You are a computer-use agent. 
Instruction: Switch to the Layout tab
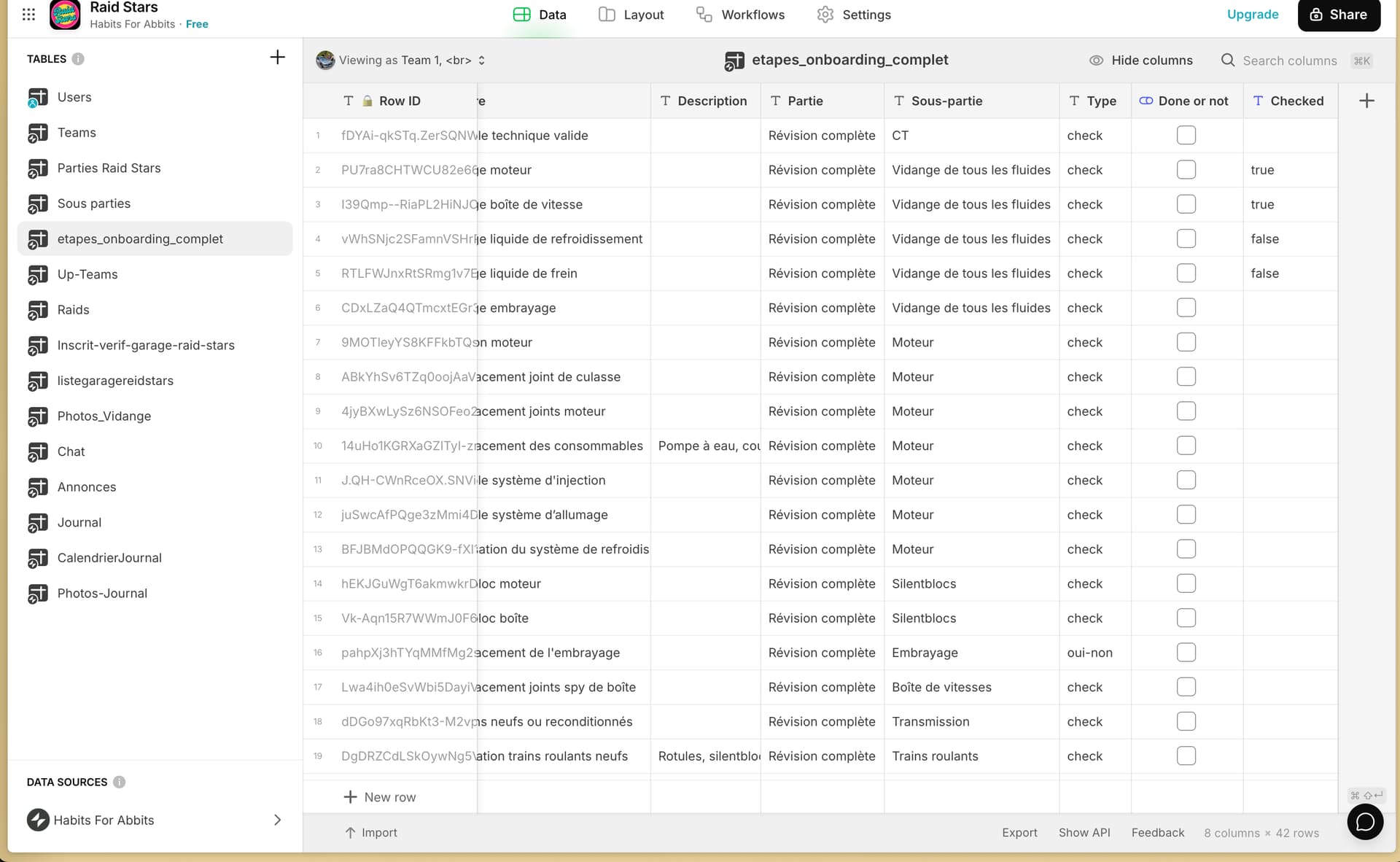pyautogui.click(x=631, y=15)
